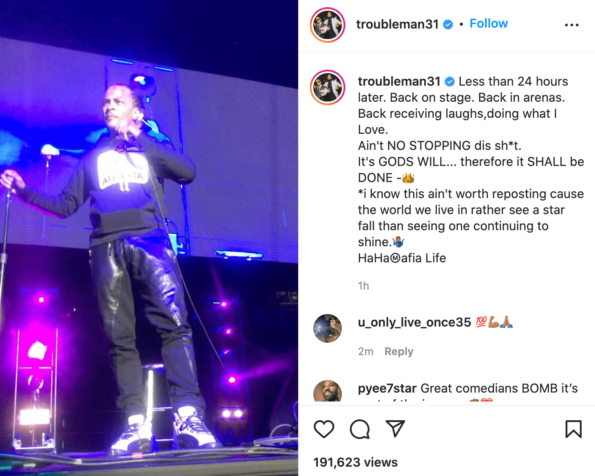Open u_only_live_once35 profile link
Image resolution: width=595 pixels, height=476 pixels.
(414, 322)
